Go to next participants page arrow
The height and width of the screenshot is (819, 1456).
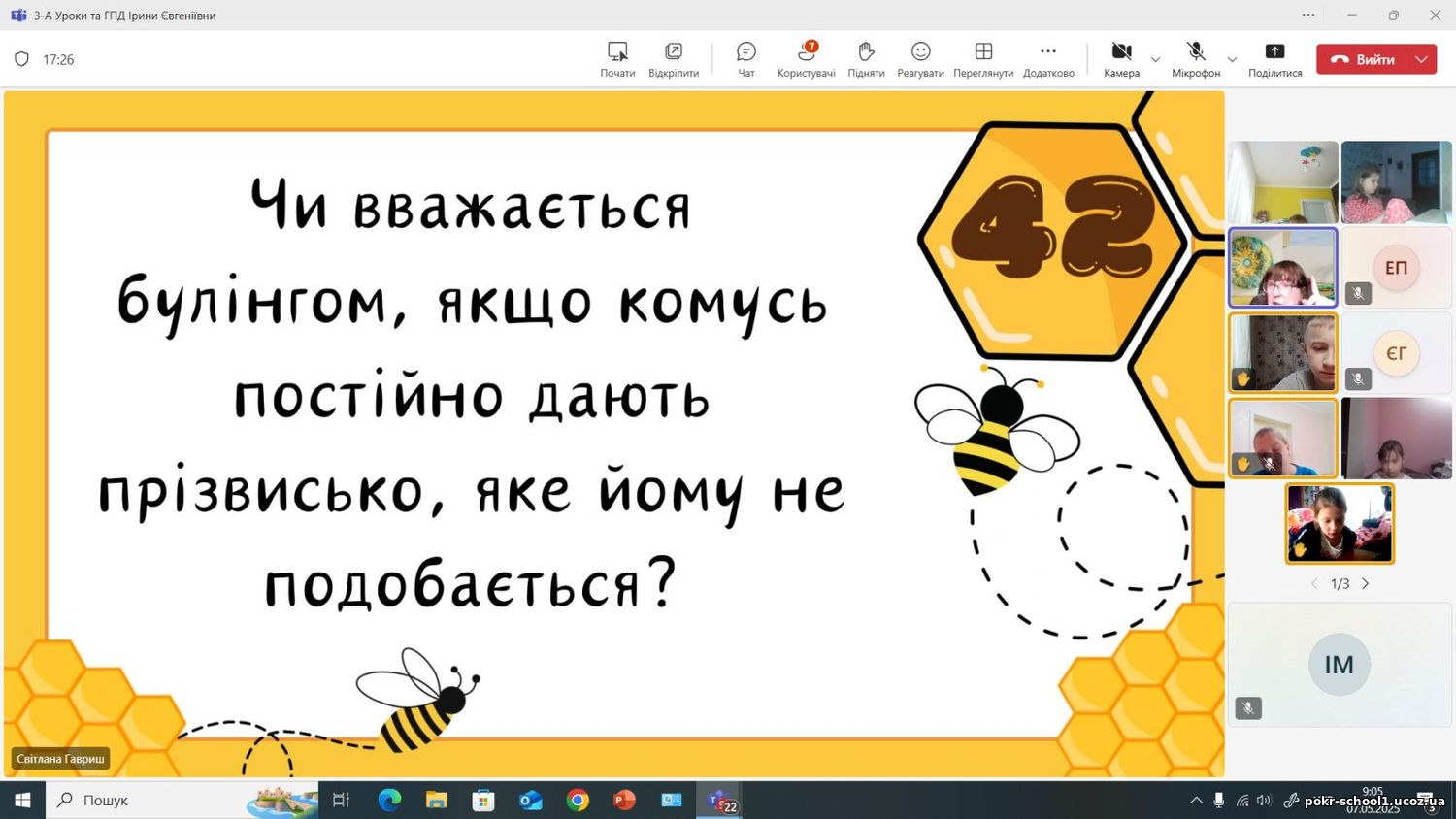[x=1366, y=584]
